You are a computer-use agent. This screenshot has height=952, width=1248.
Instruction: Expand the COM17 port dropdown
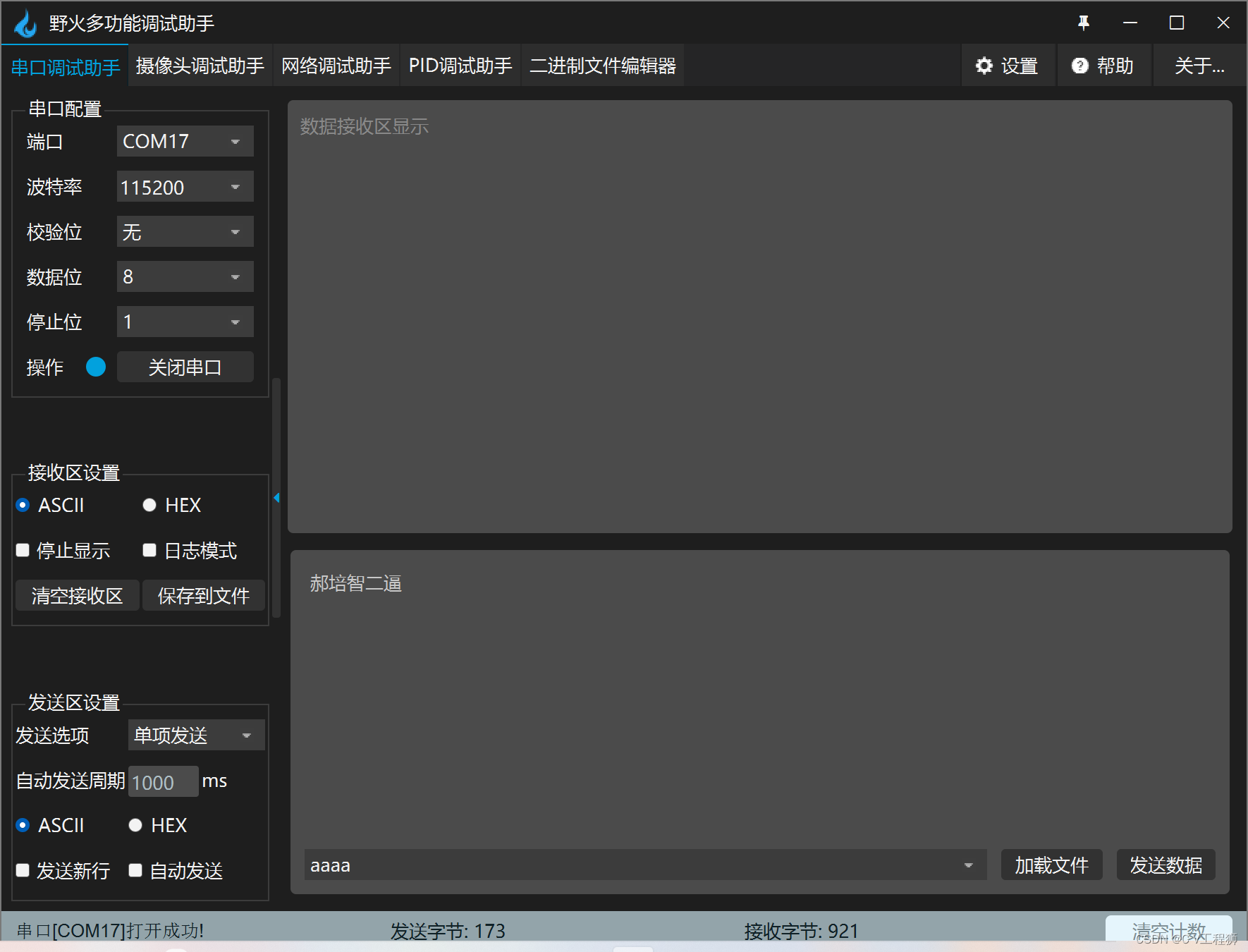click(x=185, y=141)
